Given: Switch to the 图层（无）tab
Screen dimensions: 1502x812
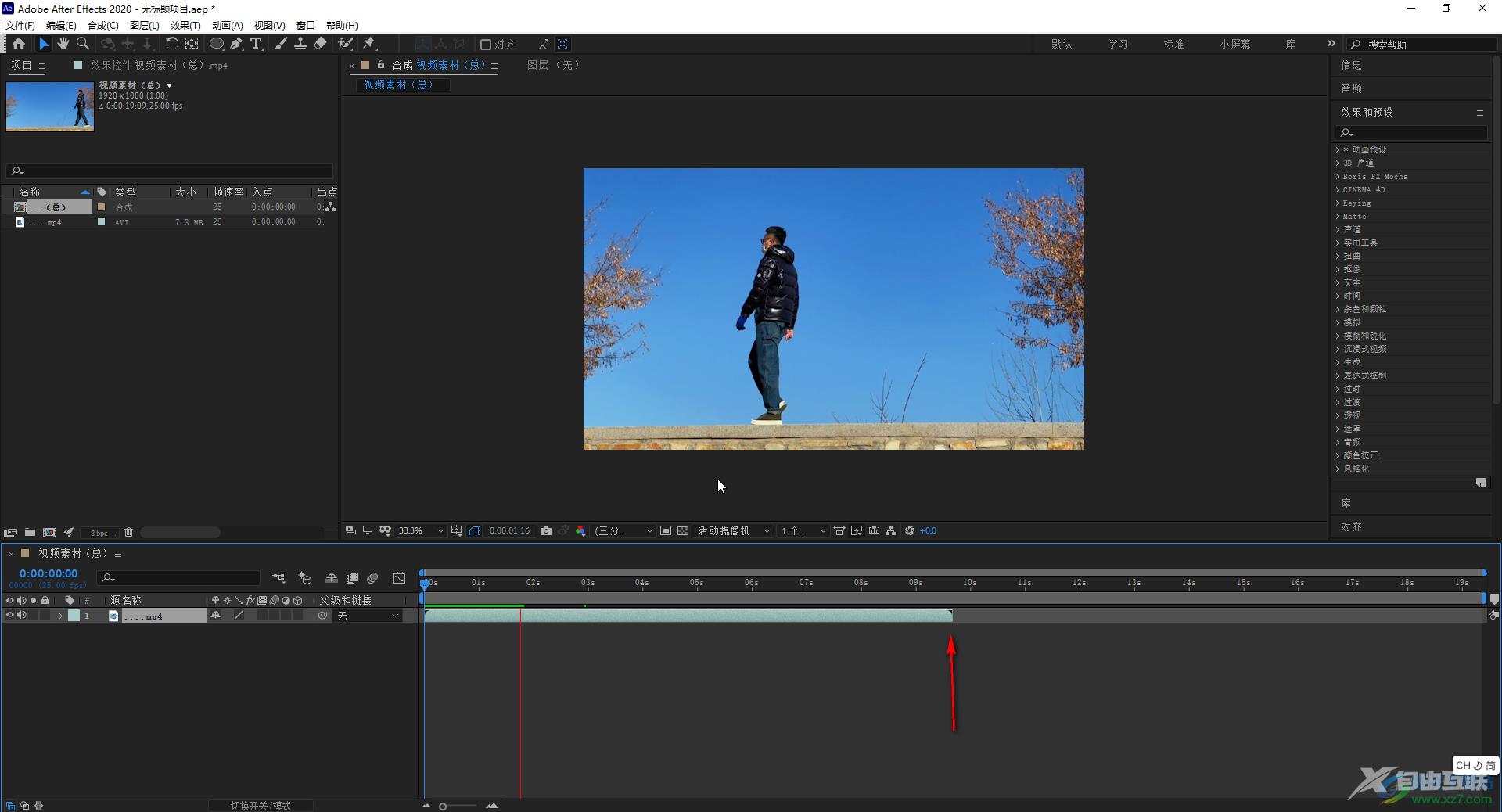Looking at the screenshot, I should pyautogui.click(x=554, y=65).
